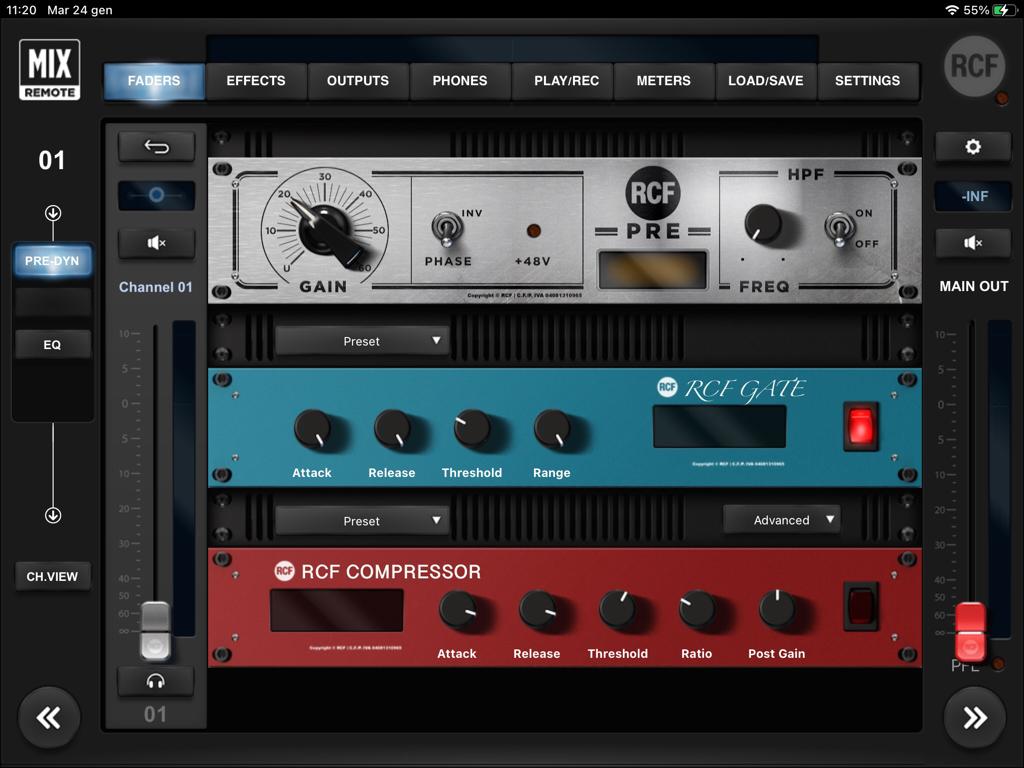Toggle +48V phantom power
Viewport: 1024px width, 768px height.
534,231
